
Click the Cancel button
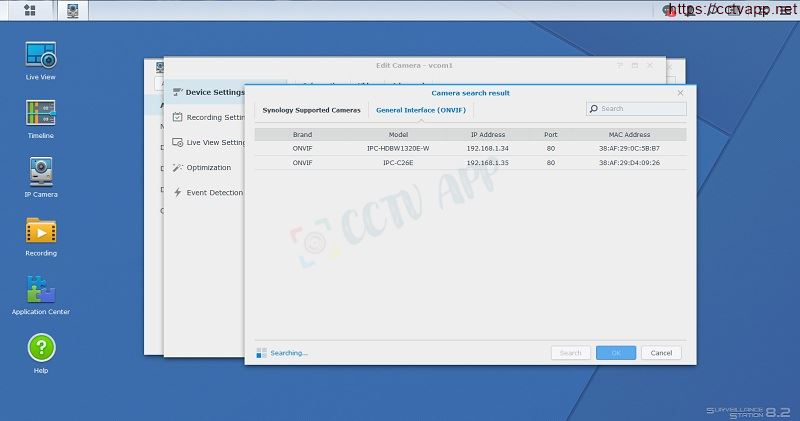coord(661,353)
